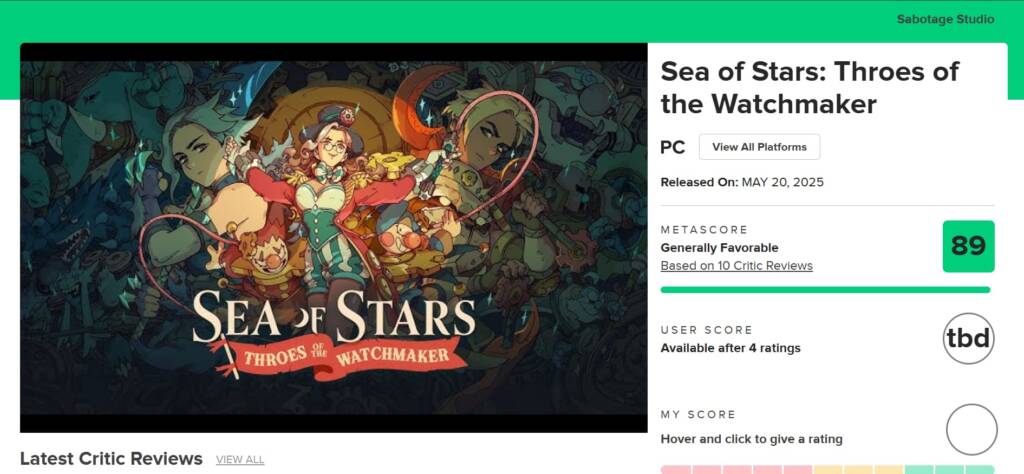This screenshot has height=474, width=1024.
Task: Click the Generally Favorable score label
Action: pyautogui.click(x=719, y=248)
